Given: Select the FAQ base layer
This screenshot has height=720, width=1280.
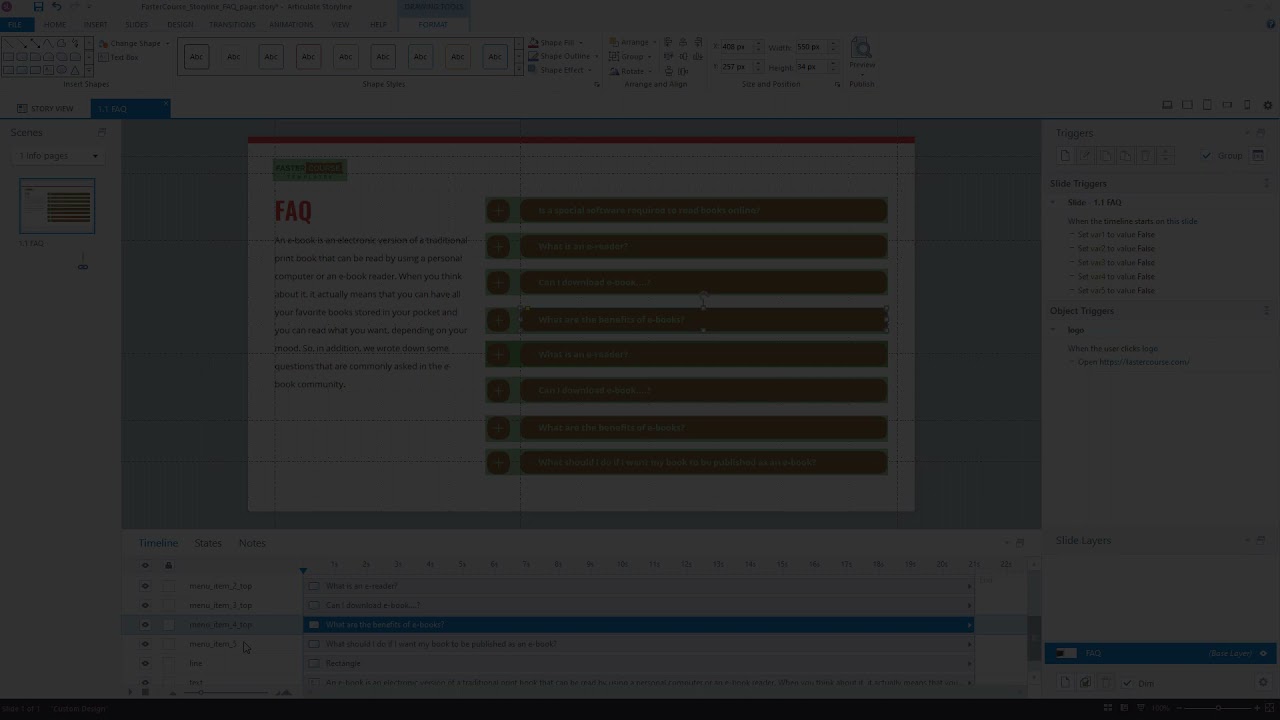Looking at the screenshot, I should tap(1160, 653).
